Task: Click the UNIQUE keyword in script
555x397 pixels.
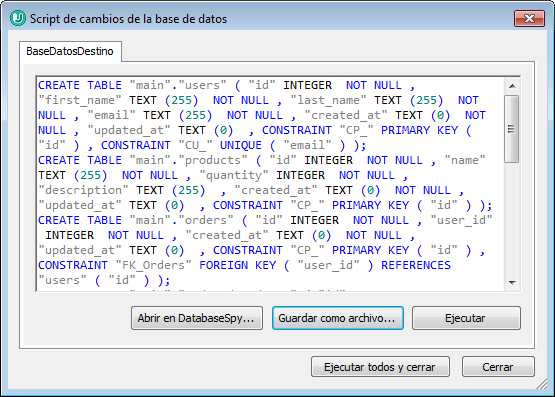Action: [x=241, y=145]
